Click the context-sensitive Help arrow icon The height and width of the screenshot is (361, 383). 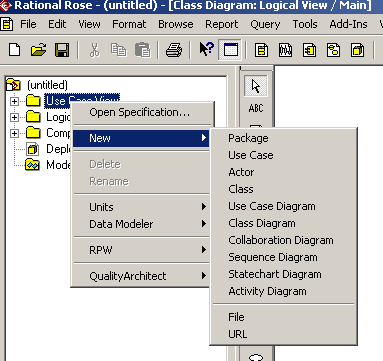tap(206, 49)
